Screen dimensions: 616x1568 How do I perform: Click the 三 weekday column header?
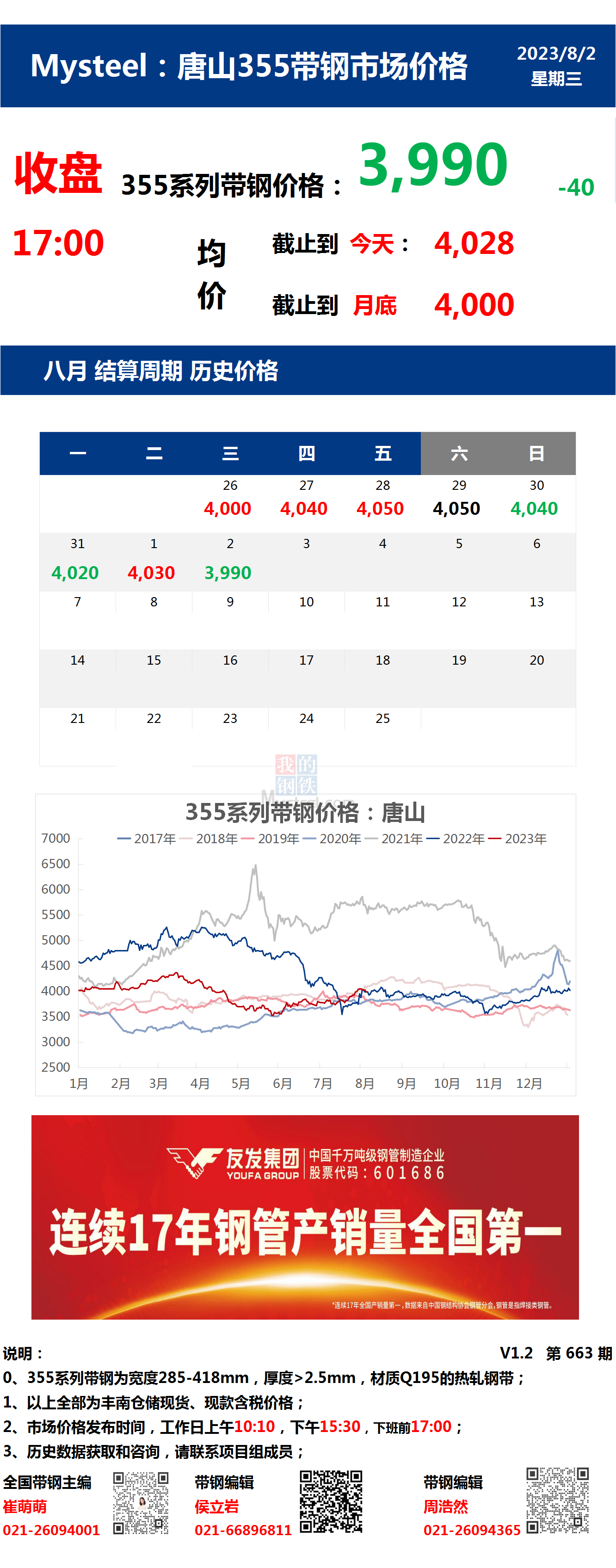[x=230, y=453]
